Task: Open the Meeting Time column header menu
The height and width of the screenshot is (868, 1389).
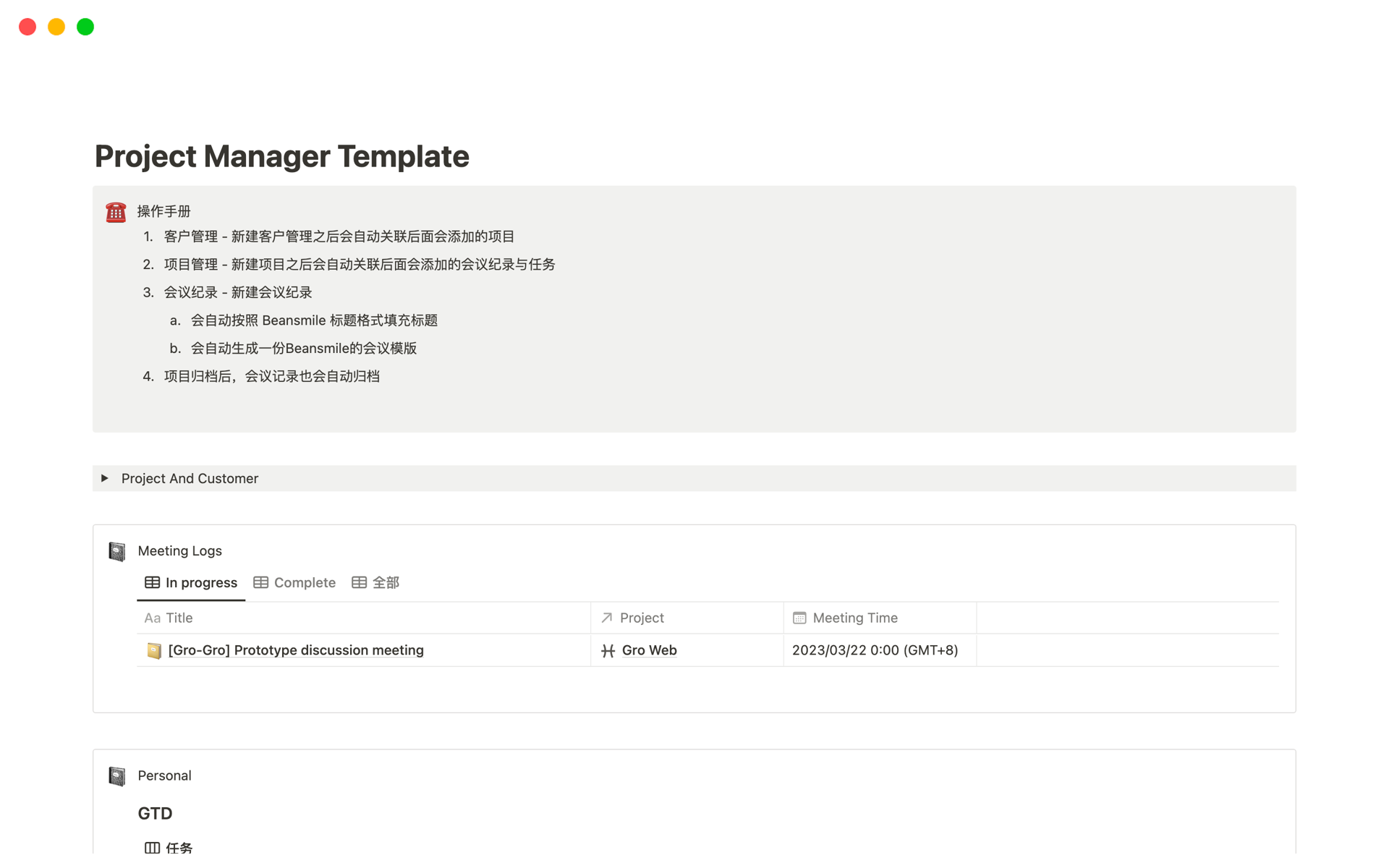Action: click(854, 618)
